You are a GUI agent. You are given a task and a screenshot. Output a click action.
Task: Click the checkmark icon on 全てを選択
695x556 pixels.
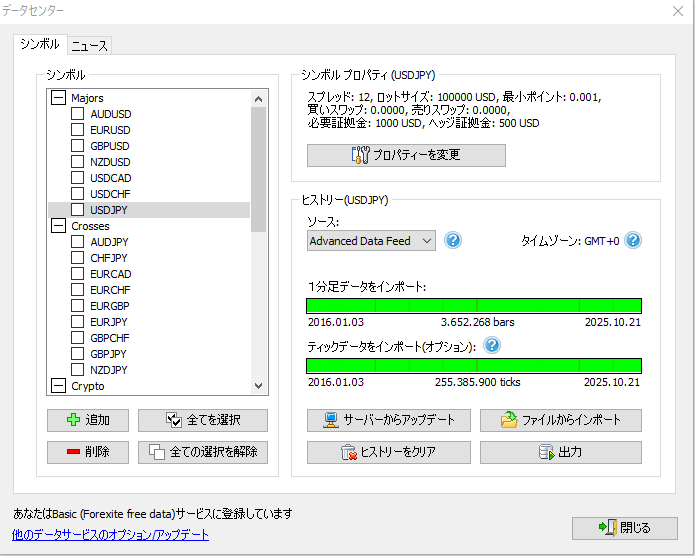click(174, 419)
